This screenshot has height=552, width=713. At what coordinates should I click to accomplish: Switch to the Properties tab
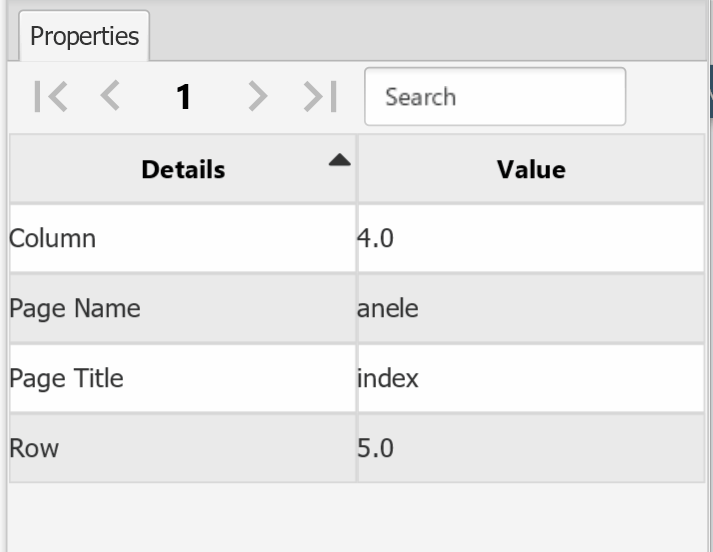[x=84, y=37]
